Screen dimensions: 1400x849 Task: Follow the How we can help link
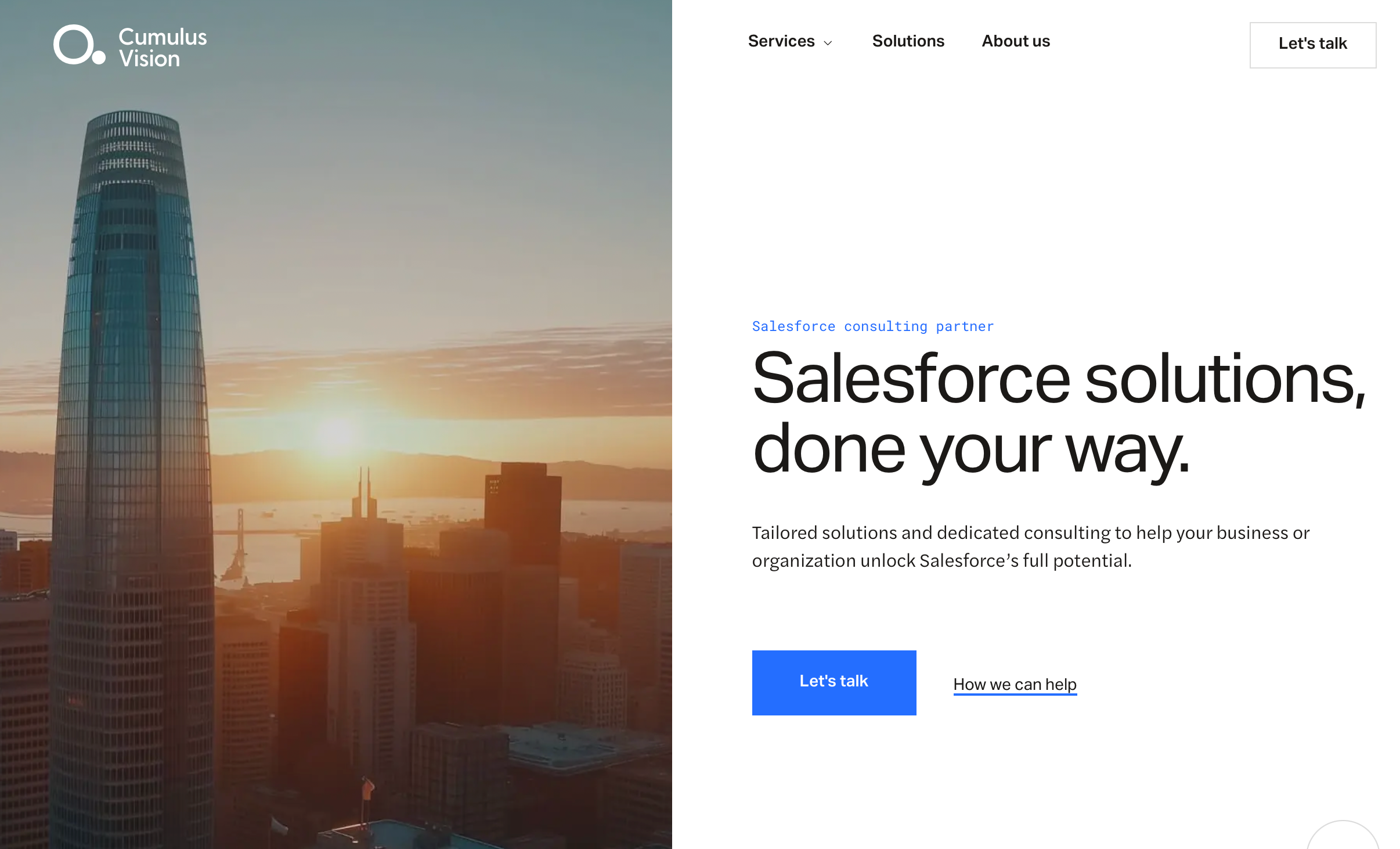(x=1015, y=685)
